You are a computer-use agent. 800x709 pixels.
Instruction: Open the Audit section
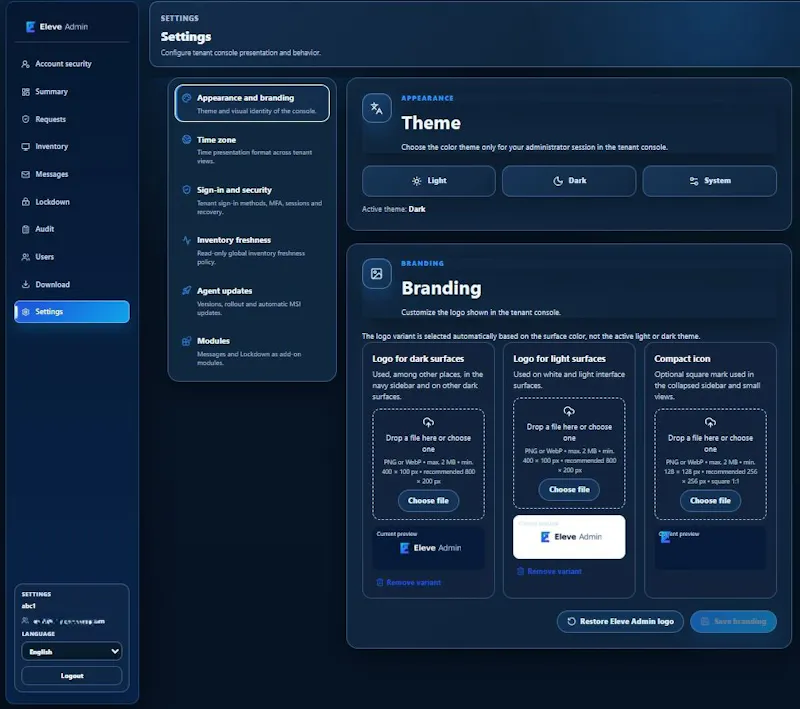point(71,229)
